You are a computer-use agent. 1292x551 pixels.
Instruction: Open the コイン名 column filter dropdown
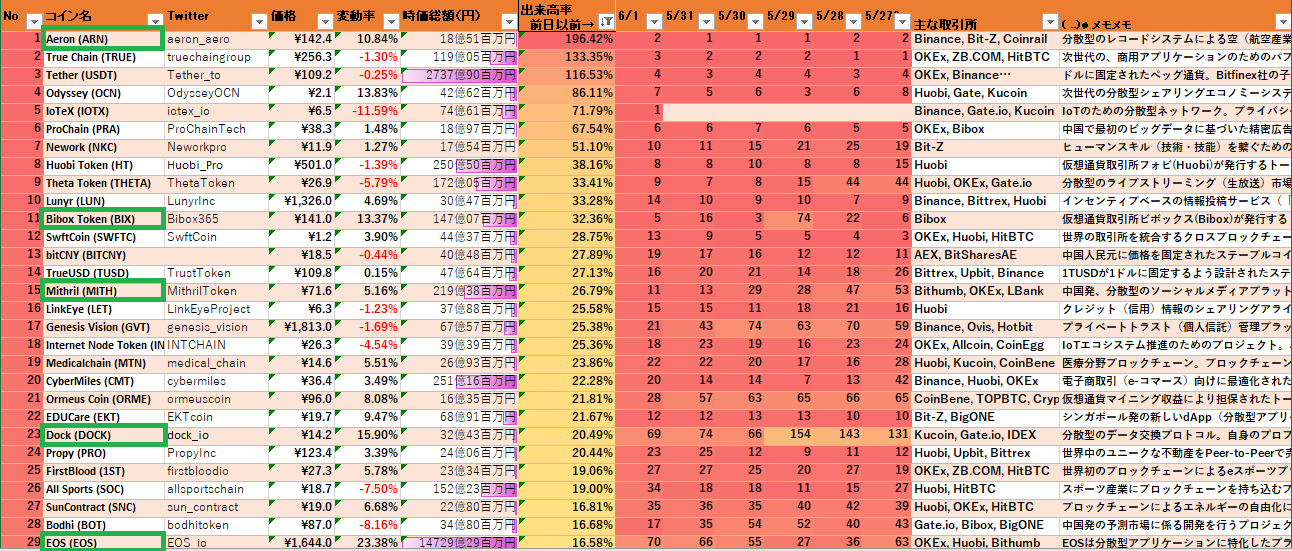pyautogui.click(x=155, y=21)
